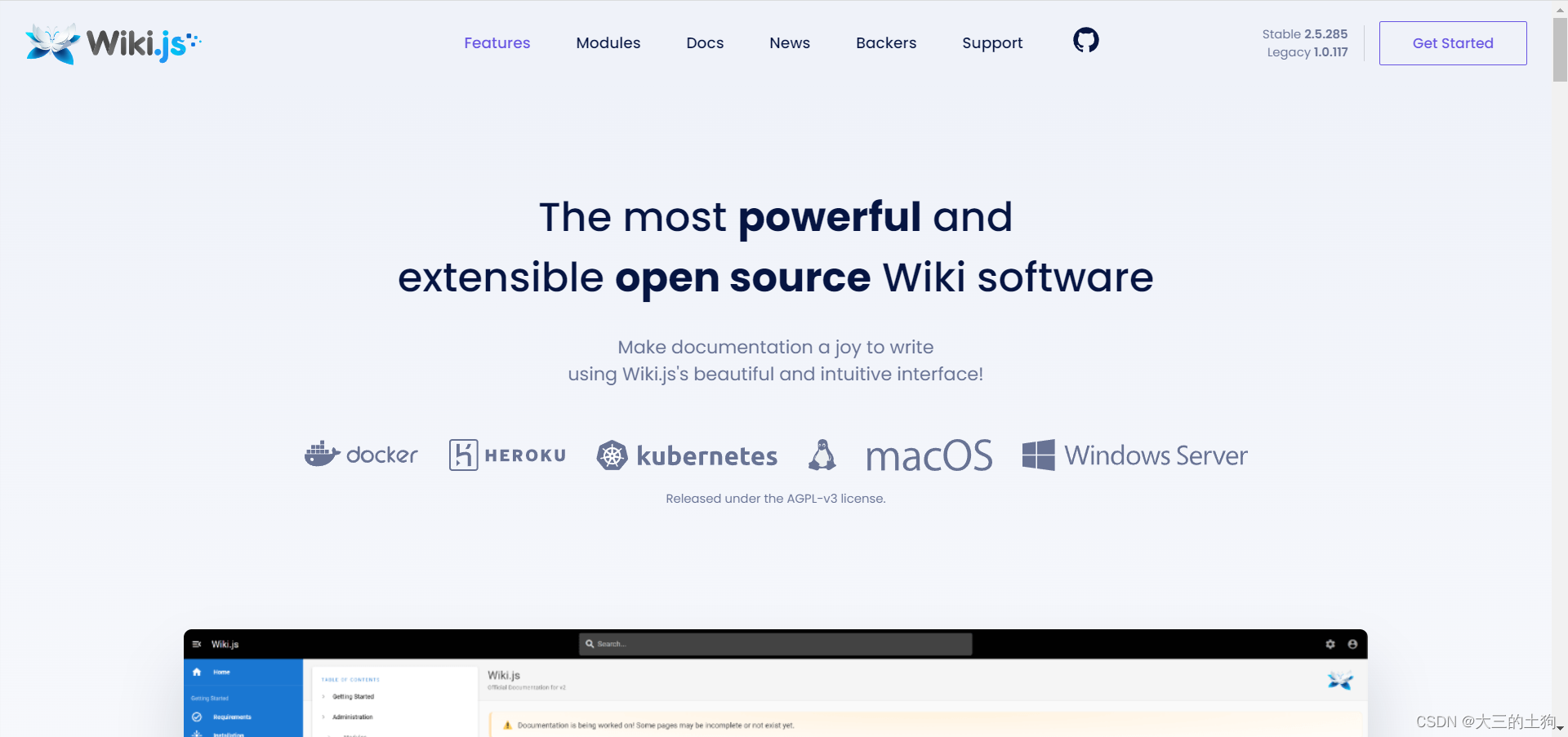Open the Features menu item
The image size is (1568, 737).
pyautogui.click(x=497, y=43)
